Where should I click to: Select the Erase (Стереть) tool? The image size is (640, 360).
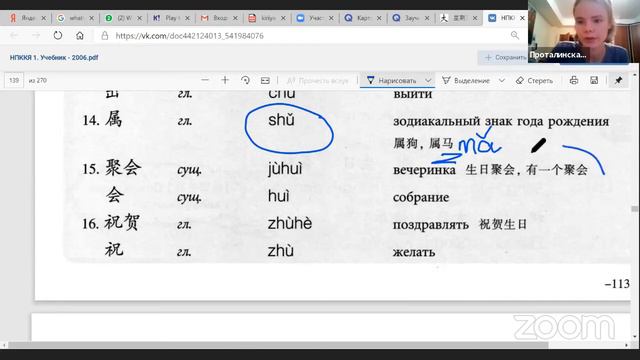(x=534, y=81)
